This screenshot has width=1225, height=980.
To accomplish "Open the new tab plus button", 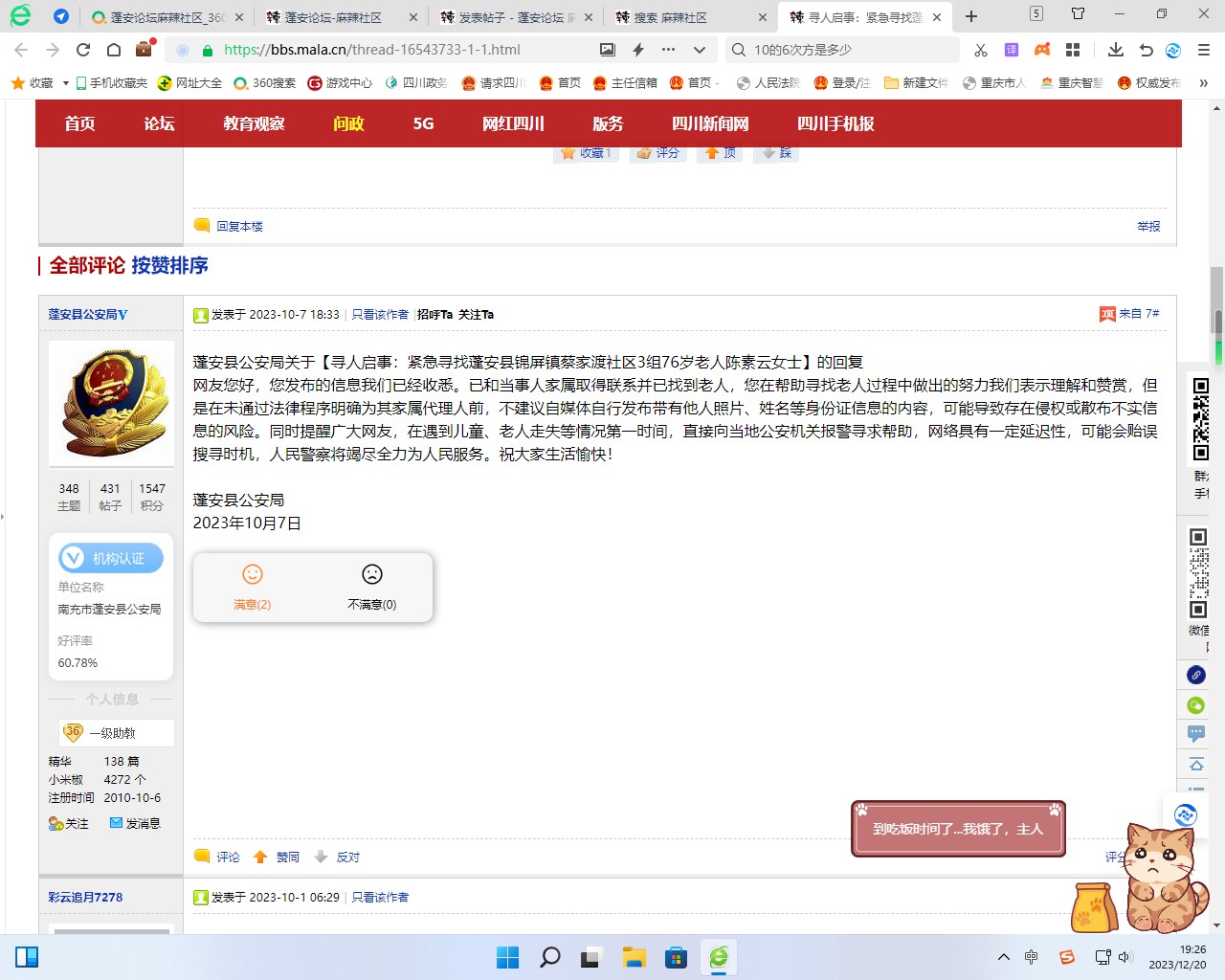I will pos(971,16).
